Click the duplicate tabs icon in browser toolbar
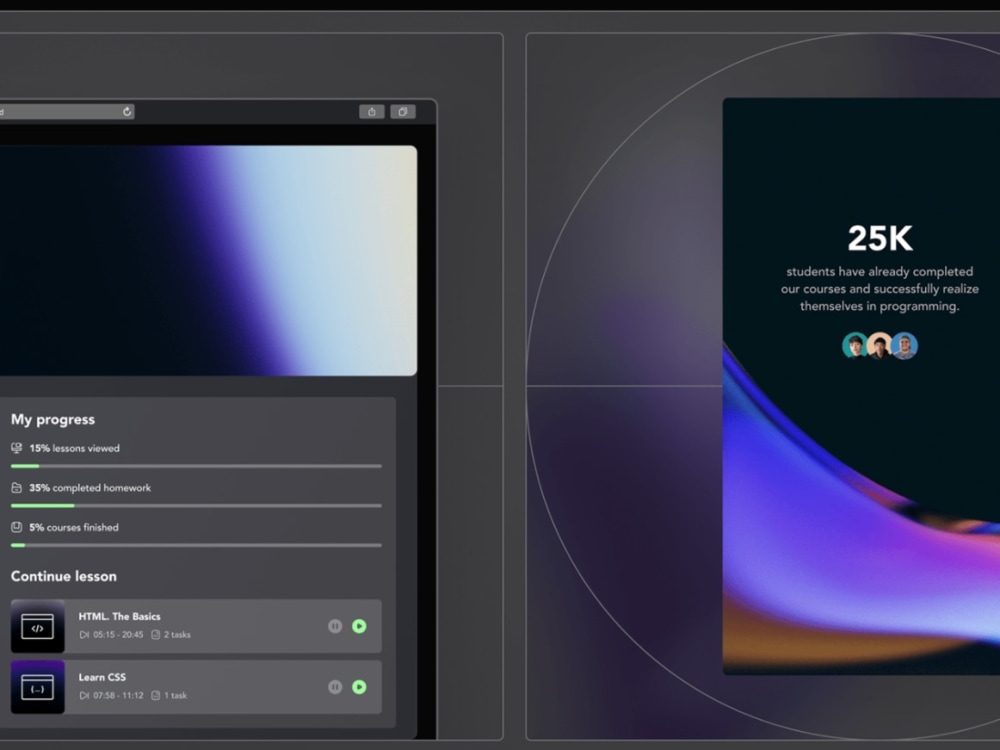The width and height of the screenshot is (1000, 750). click(402, 112)
